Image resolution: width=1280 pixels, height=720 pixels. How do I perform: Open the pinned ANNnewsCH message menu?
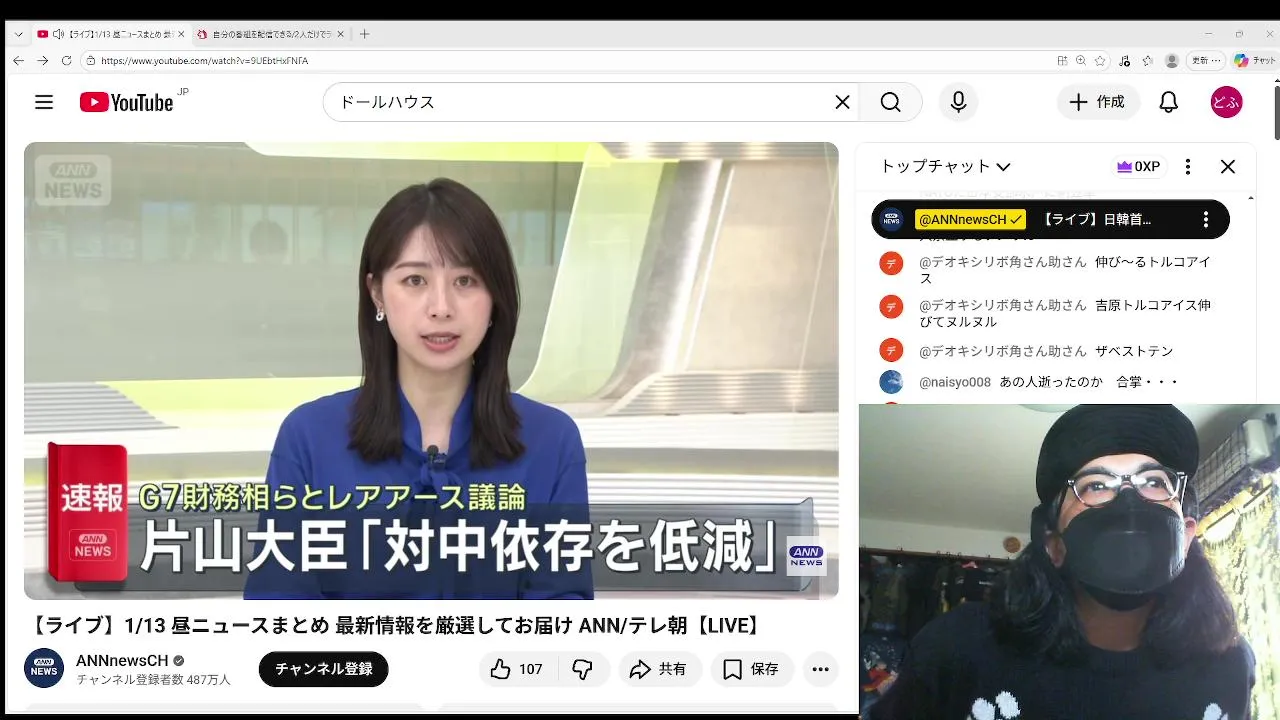click(x=1206, y=220)
